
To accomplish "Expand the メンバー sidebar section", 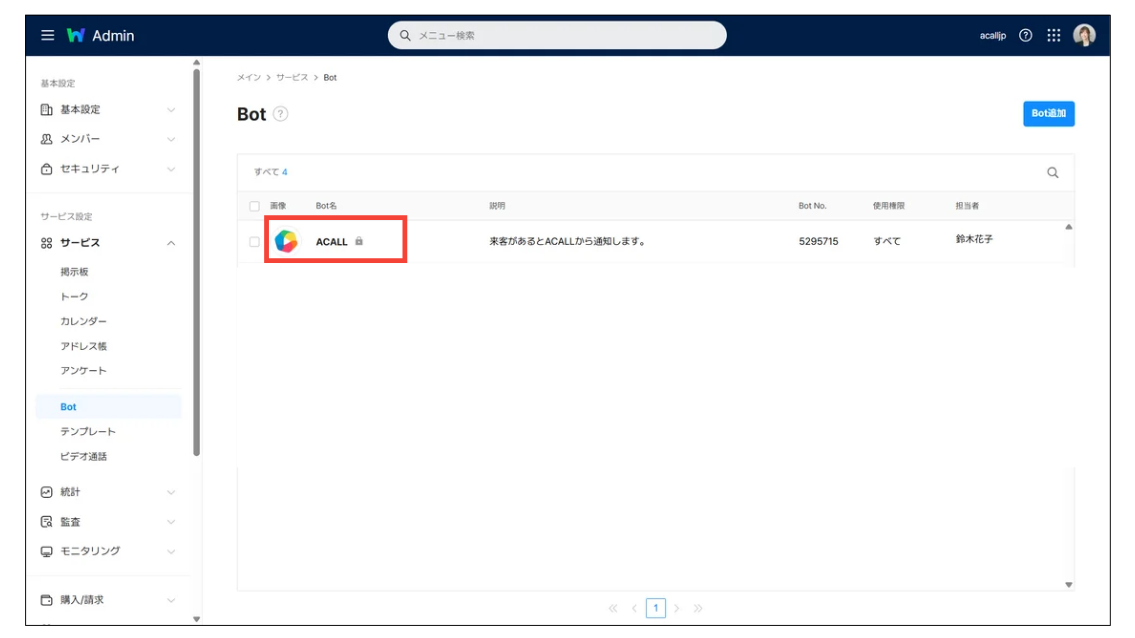I will pyautogui.click(x=108, y=139).
